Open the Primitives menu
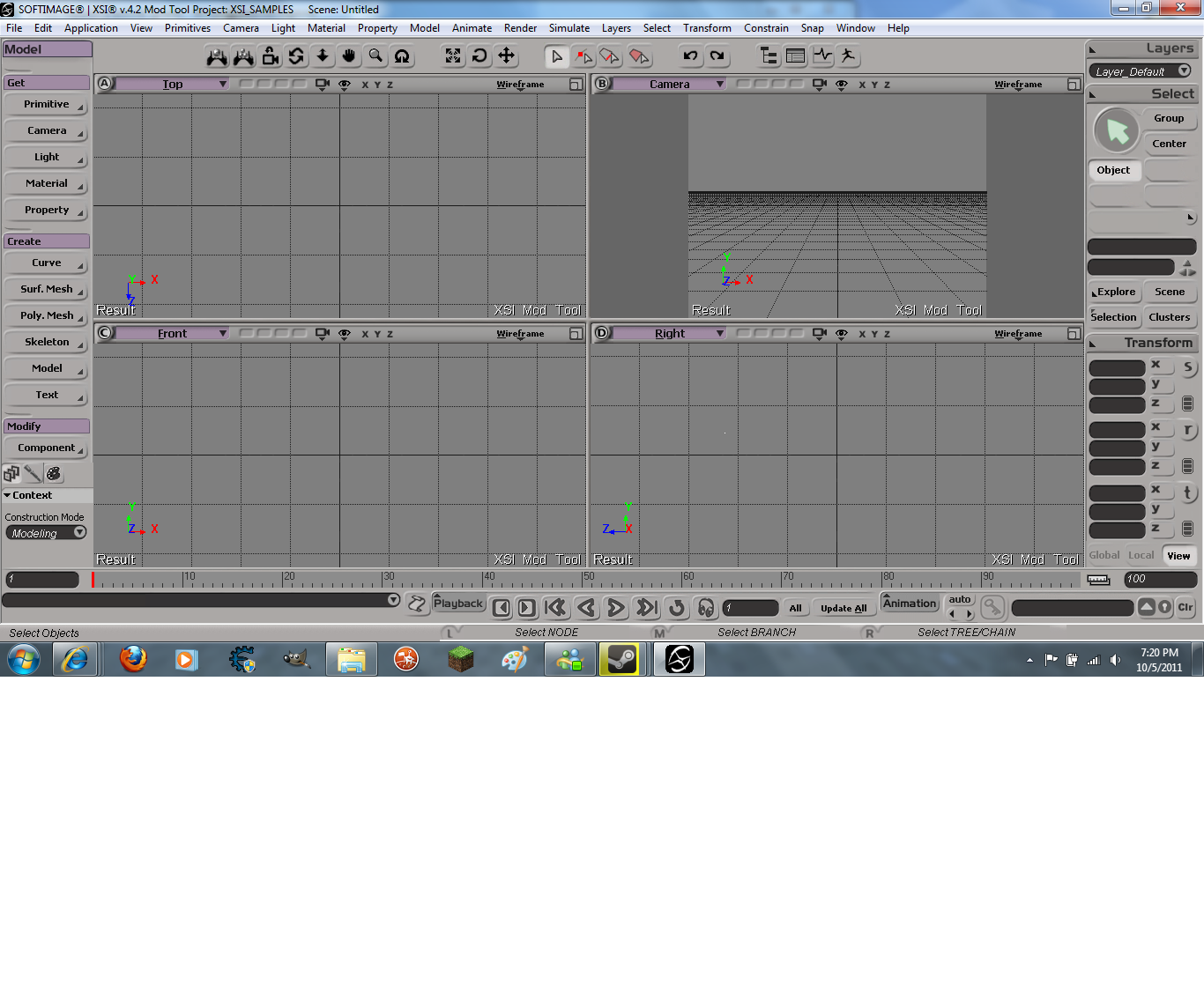This screenshot has width=1204, height=985. (187, 27)
